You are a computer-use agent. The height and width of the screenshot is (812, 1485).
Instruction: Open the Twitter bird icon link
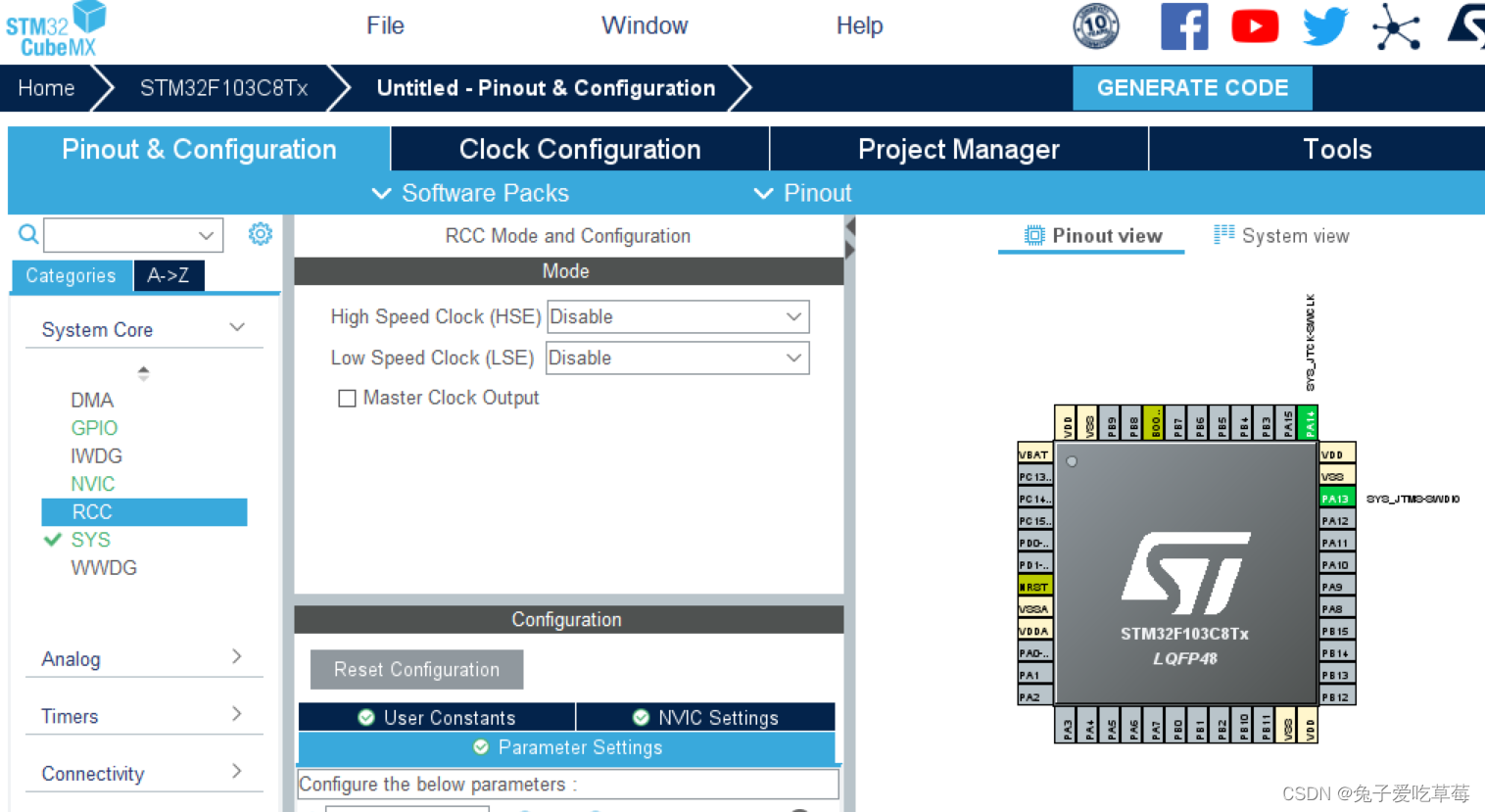[1325, 26]
